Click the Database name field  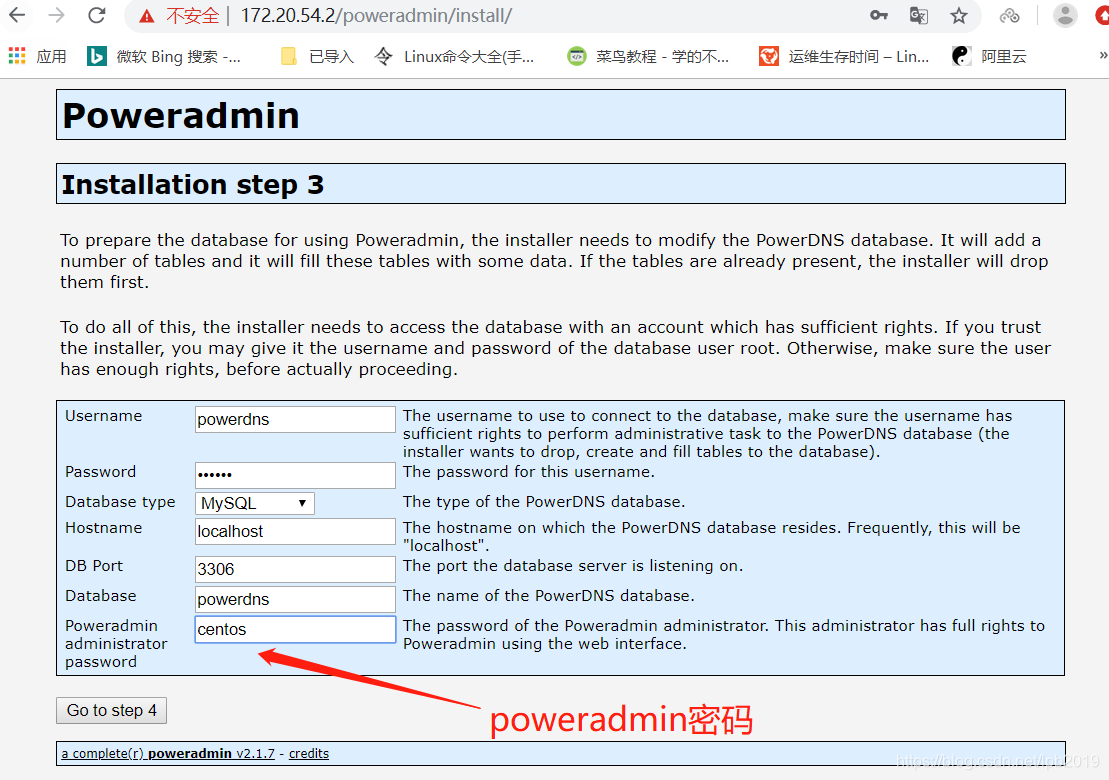point(295,600)
